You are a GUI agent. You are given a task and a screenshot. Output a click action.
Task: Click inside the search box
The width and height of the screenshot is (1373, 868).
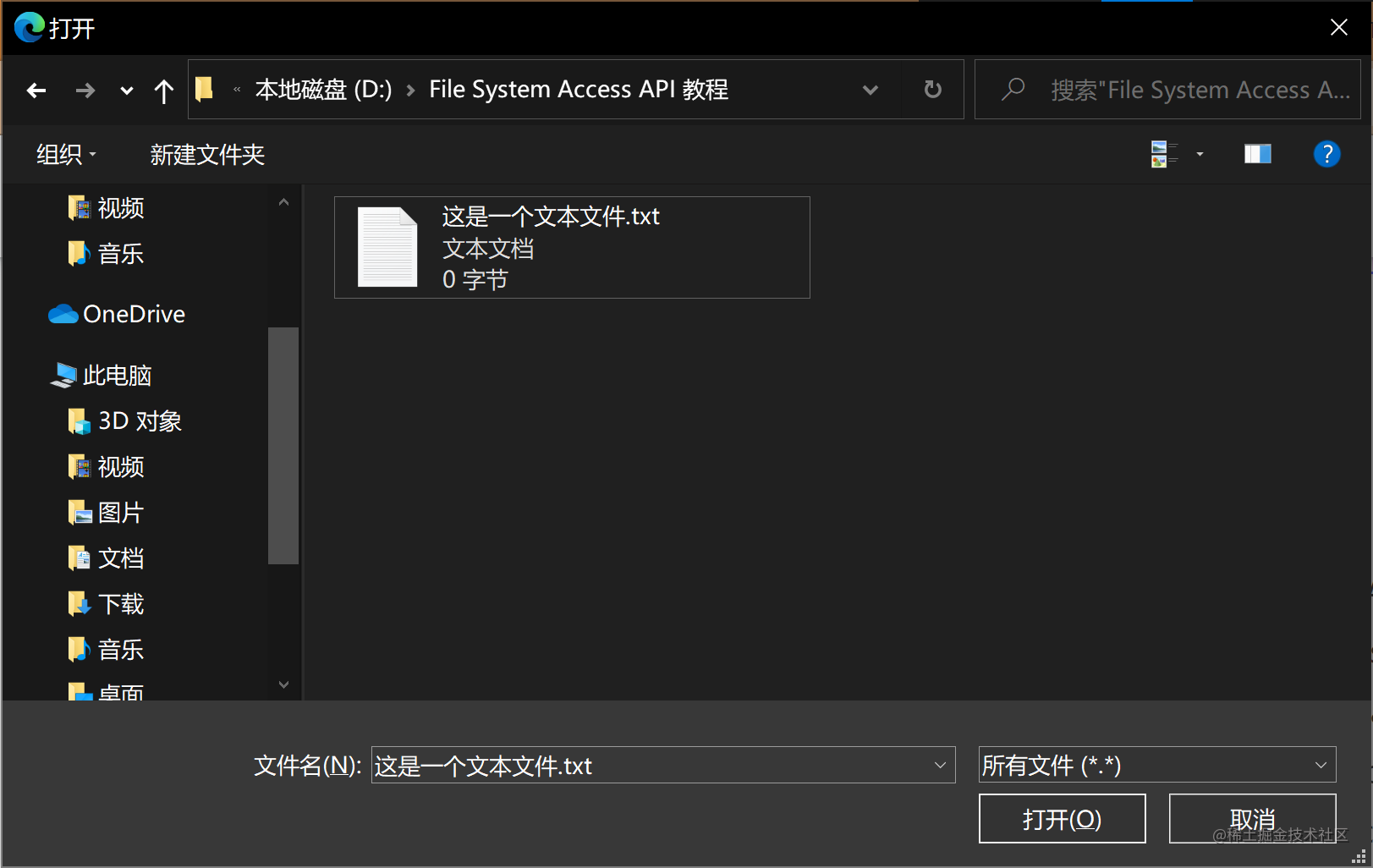coord(1167,90)
